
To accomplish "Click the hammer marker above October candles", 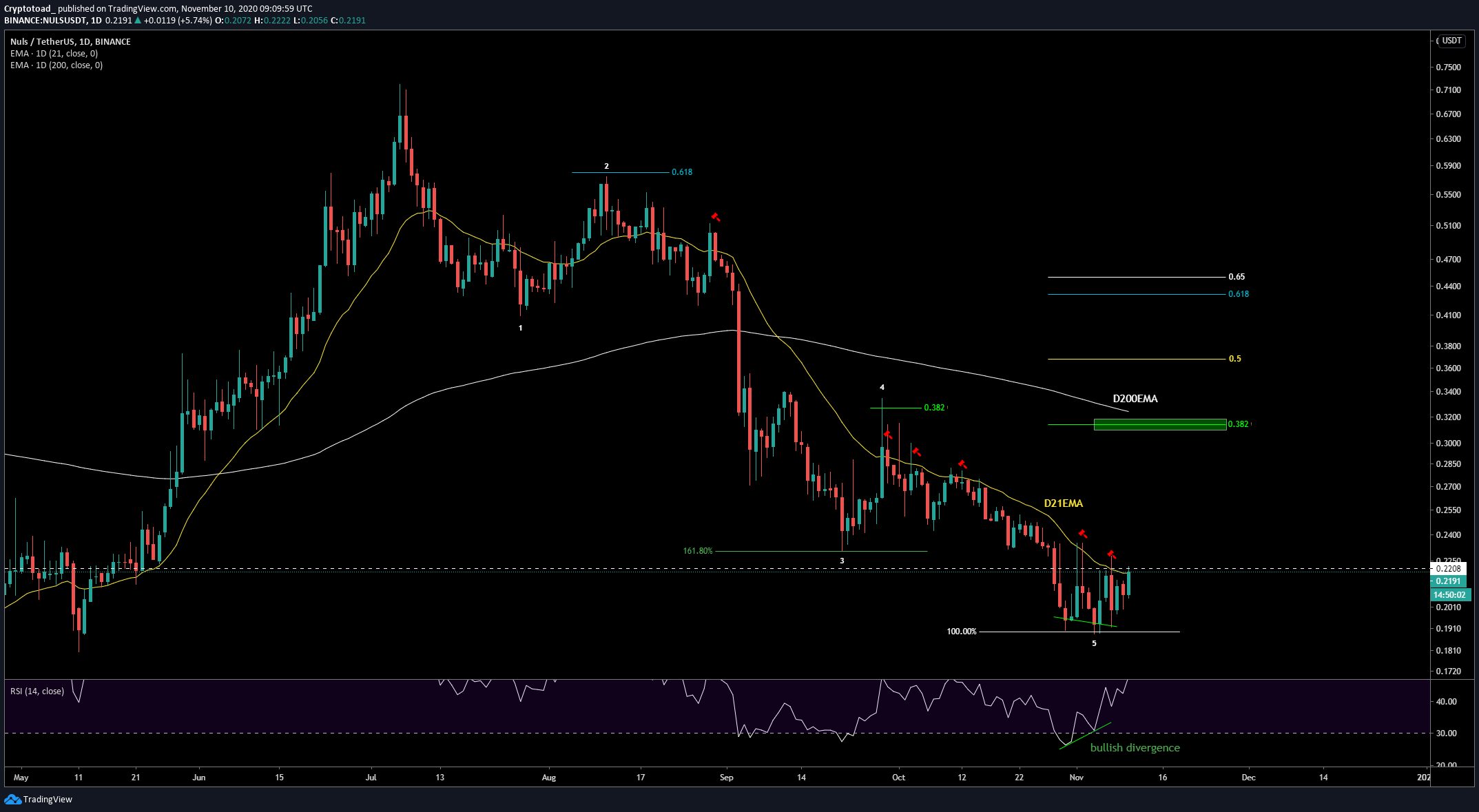I will click(887, 436).
